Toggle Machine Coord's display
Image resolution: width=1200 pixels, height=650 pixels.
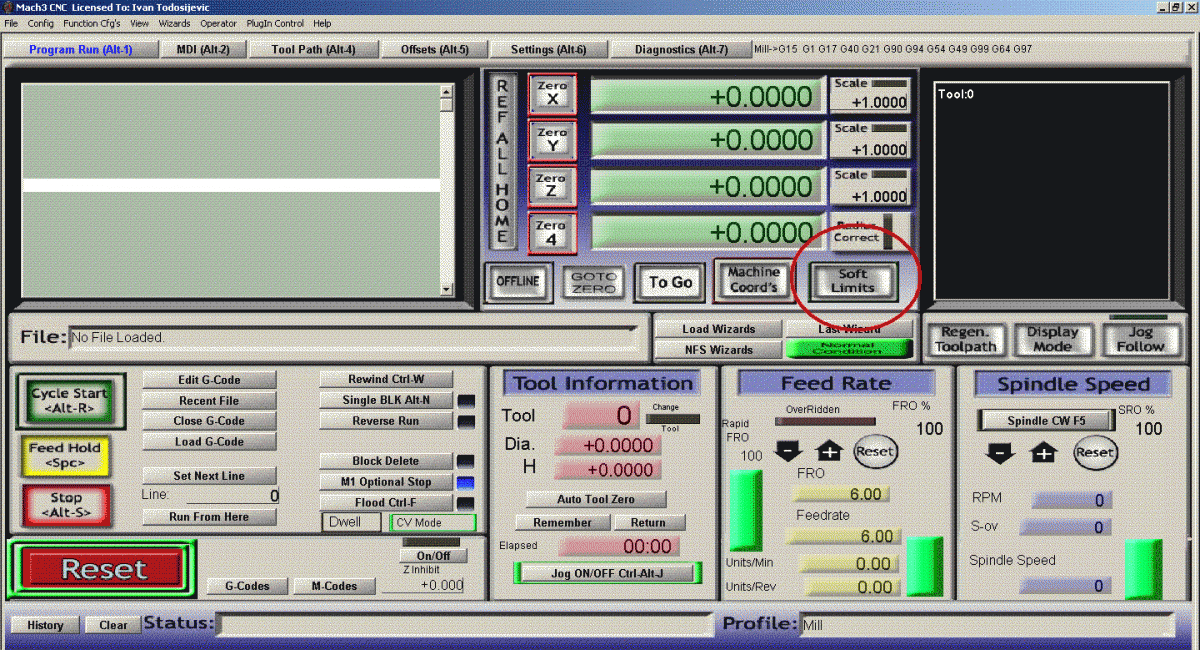pyautogui.click(x=753, y=280)
